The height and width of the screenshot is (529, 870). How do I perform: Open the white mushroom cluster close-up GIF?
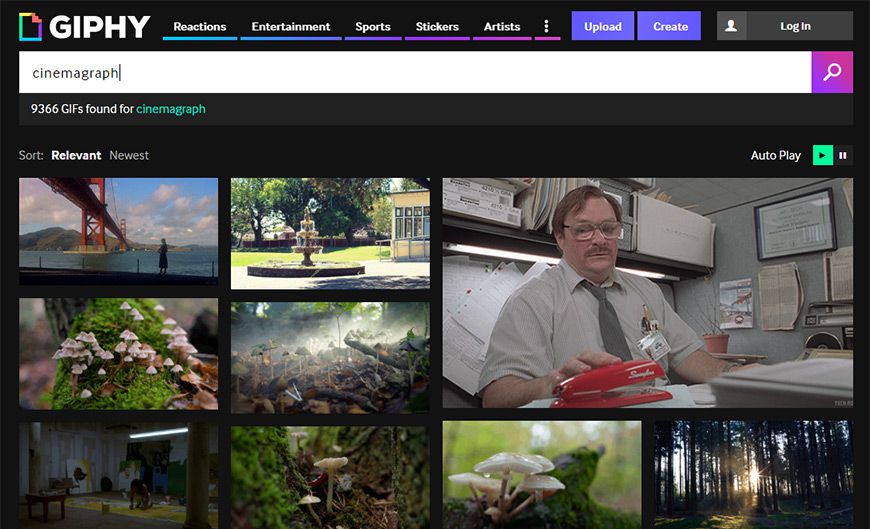pyautogui.click(x=542, y=475)
